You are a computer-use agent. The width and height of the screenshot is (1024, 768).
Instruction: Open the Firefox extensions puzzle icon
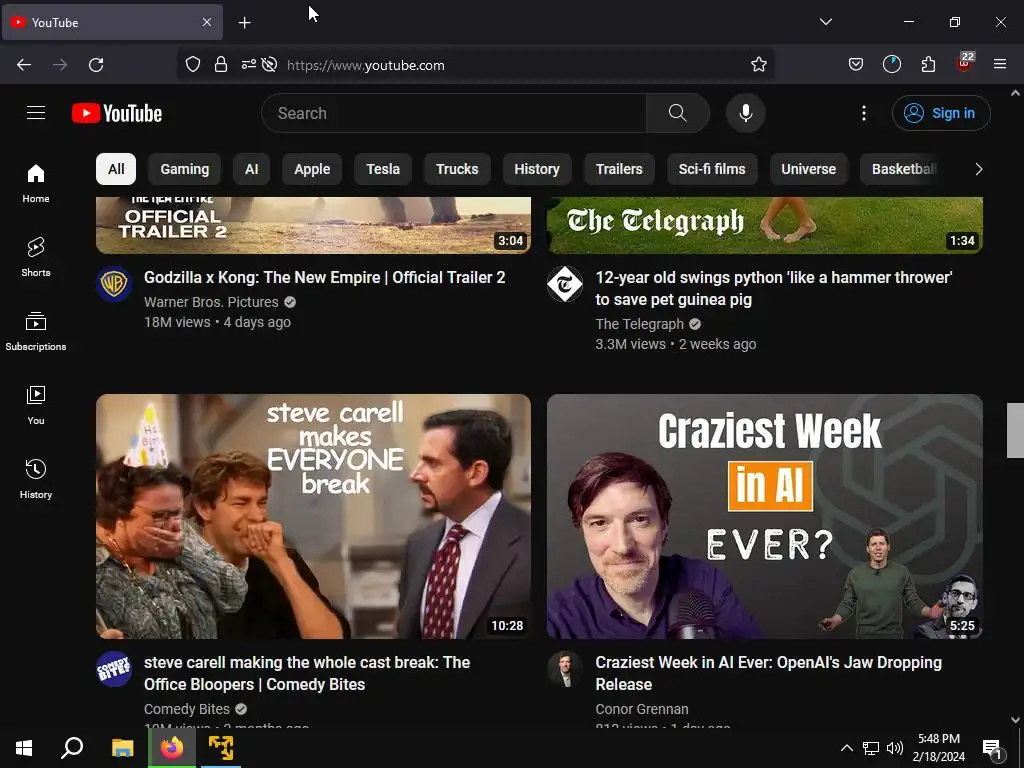click(928, 65)
